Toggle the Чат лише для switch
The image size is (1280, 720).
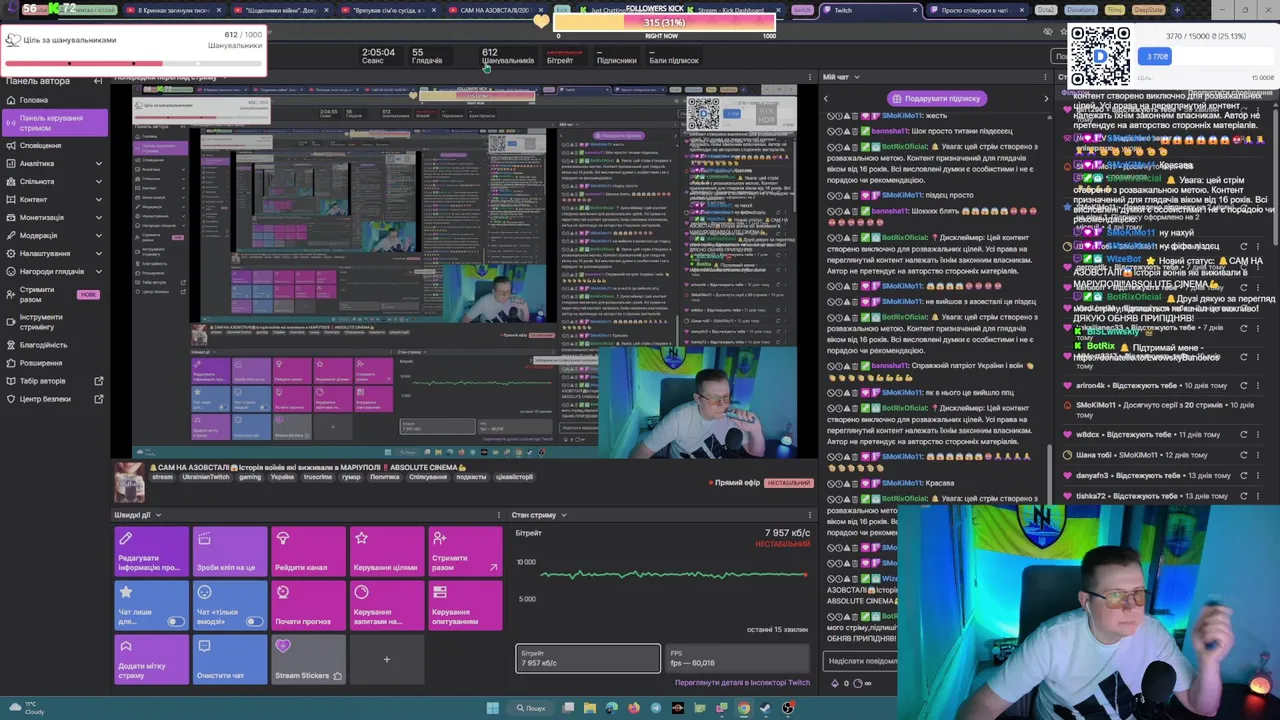(x=176, y=621)
